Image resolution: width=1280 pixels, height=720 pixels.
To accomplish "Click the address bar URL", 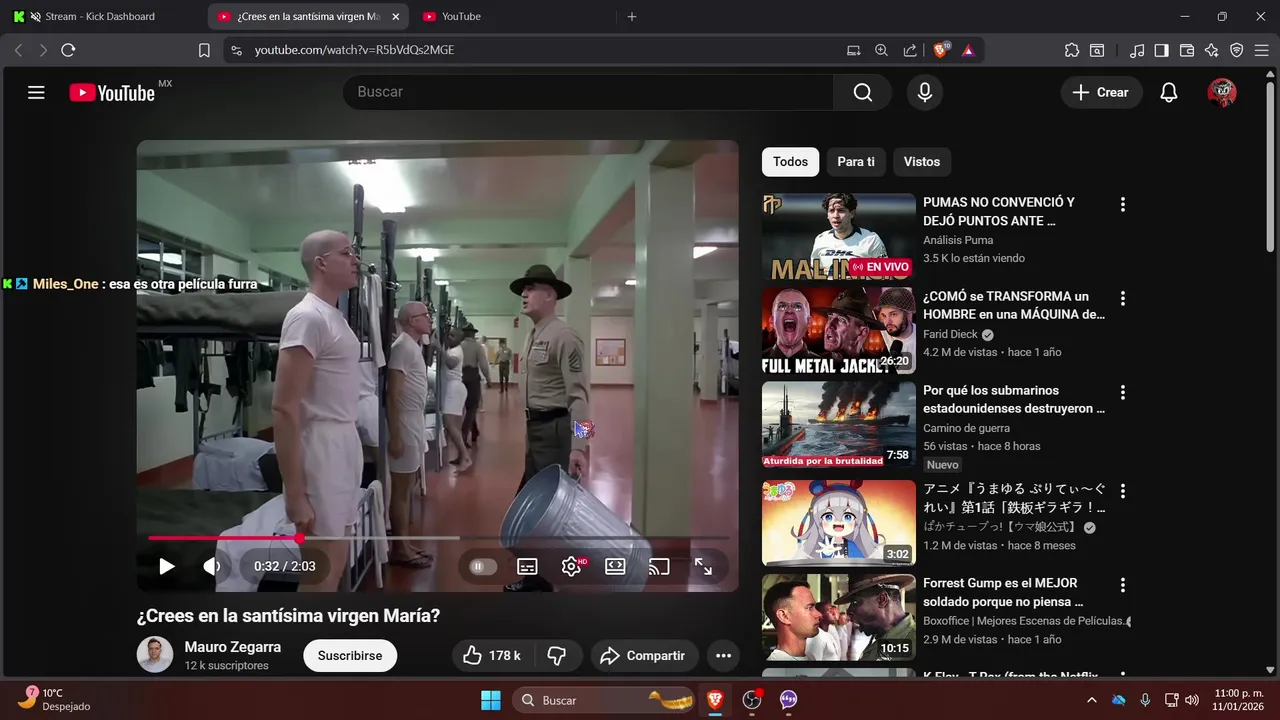I will click(354, 50).
